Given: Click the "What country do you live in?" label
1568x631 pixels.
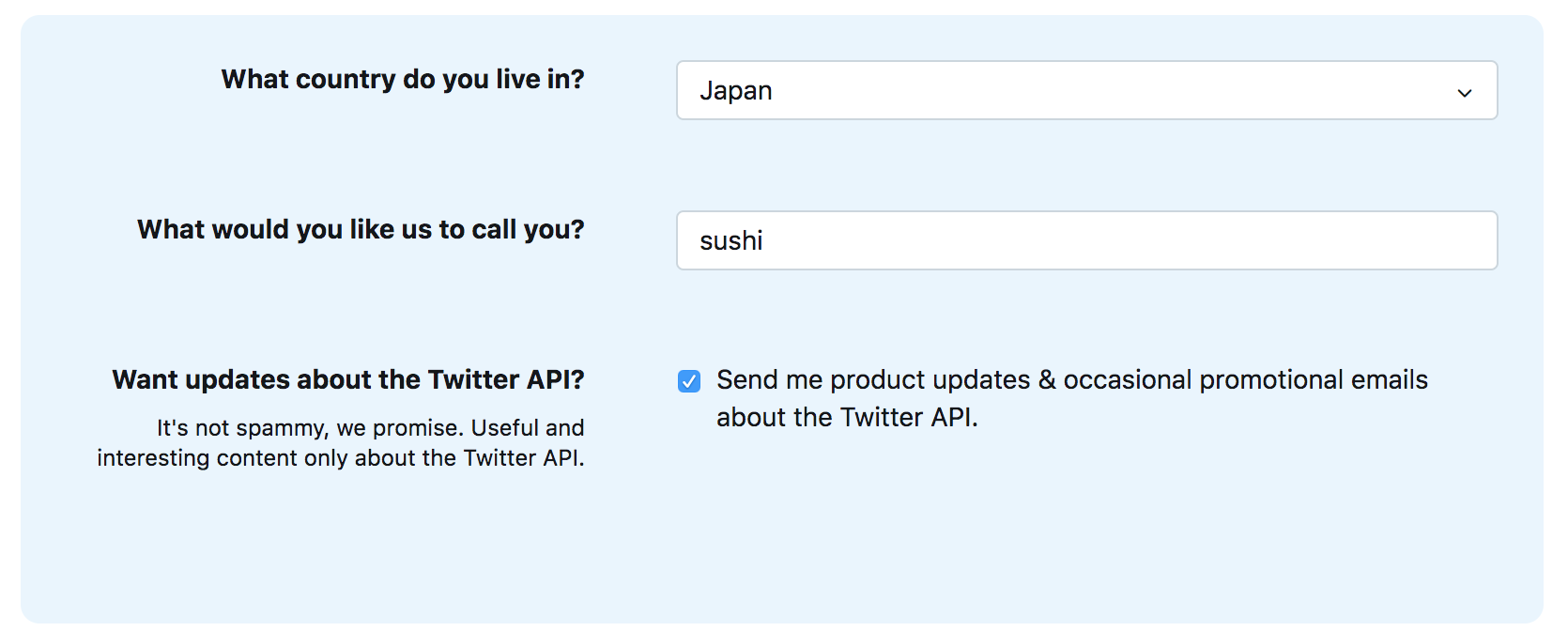Looking at the screenshot, I should click(x=403, y=79).
